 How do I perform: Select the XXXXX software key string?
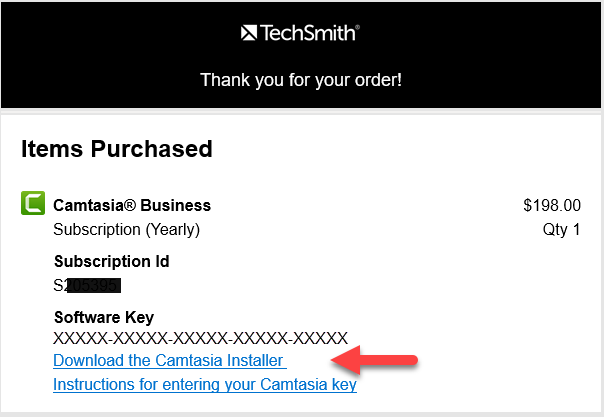click(x=200, y=338)
